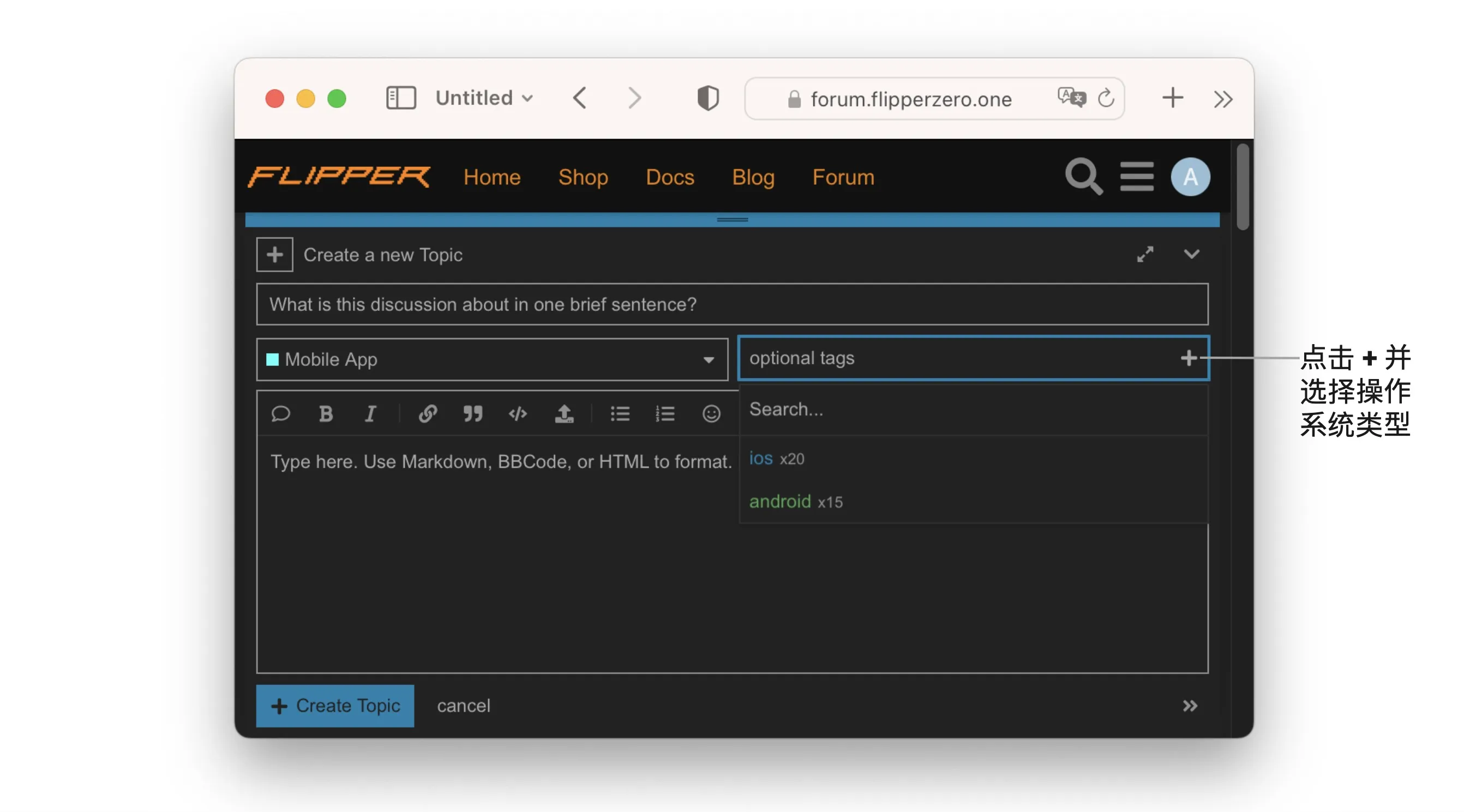The image size is (1464, 812).
Task: Toggle italic formatting in composer
Action: pyautogui.click(x=370, y=414)
